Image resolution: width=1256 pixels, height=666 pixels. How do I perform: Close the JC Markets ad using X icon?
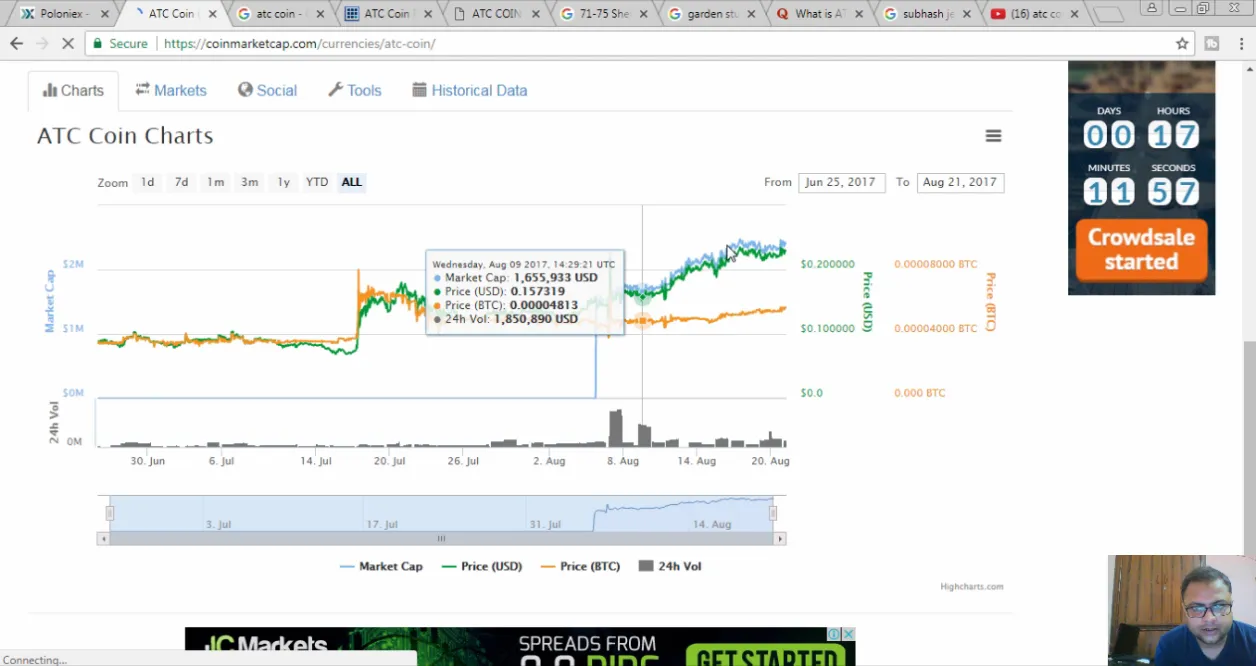point(848,634)
